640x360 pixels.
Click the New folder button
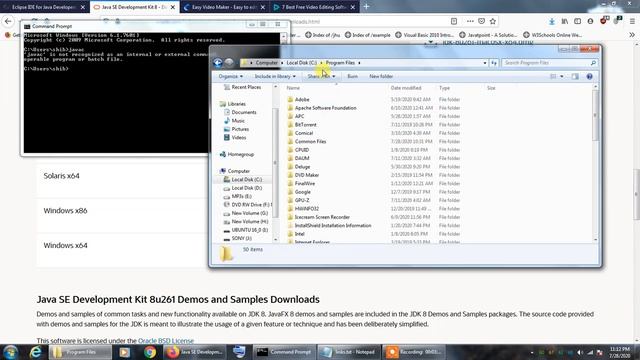pyautogui.click(x=381, y=76)
